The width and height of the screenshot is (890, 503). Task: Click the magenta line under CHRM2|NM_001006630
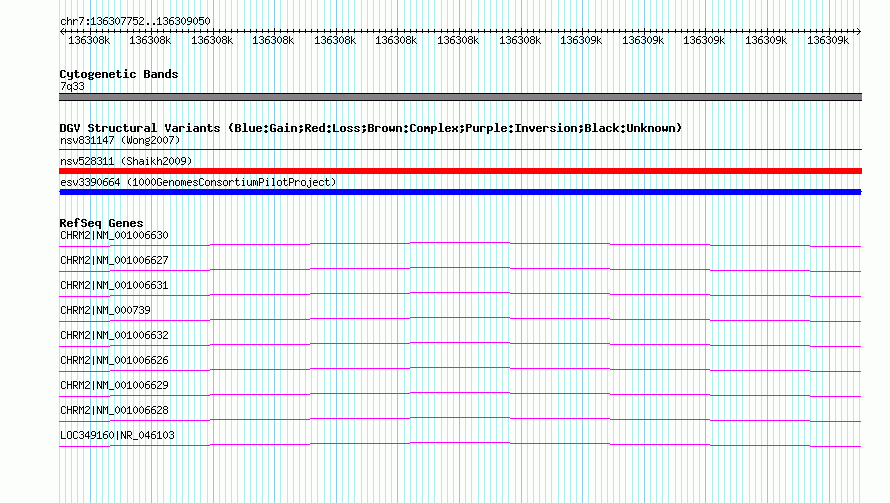460,244
